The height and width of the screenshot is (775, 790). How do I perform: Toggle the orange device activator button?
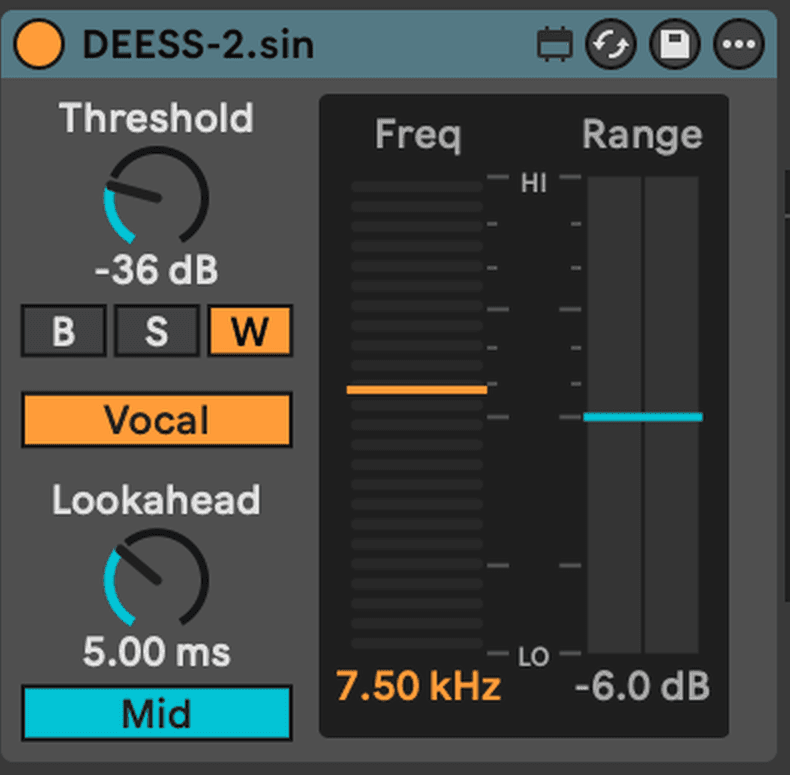point(39,44)
